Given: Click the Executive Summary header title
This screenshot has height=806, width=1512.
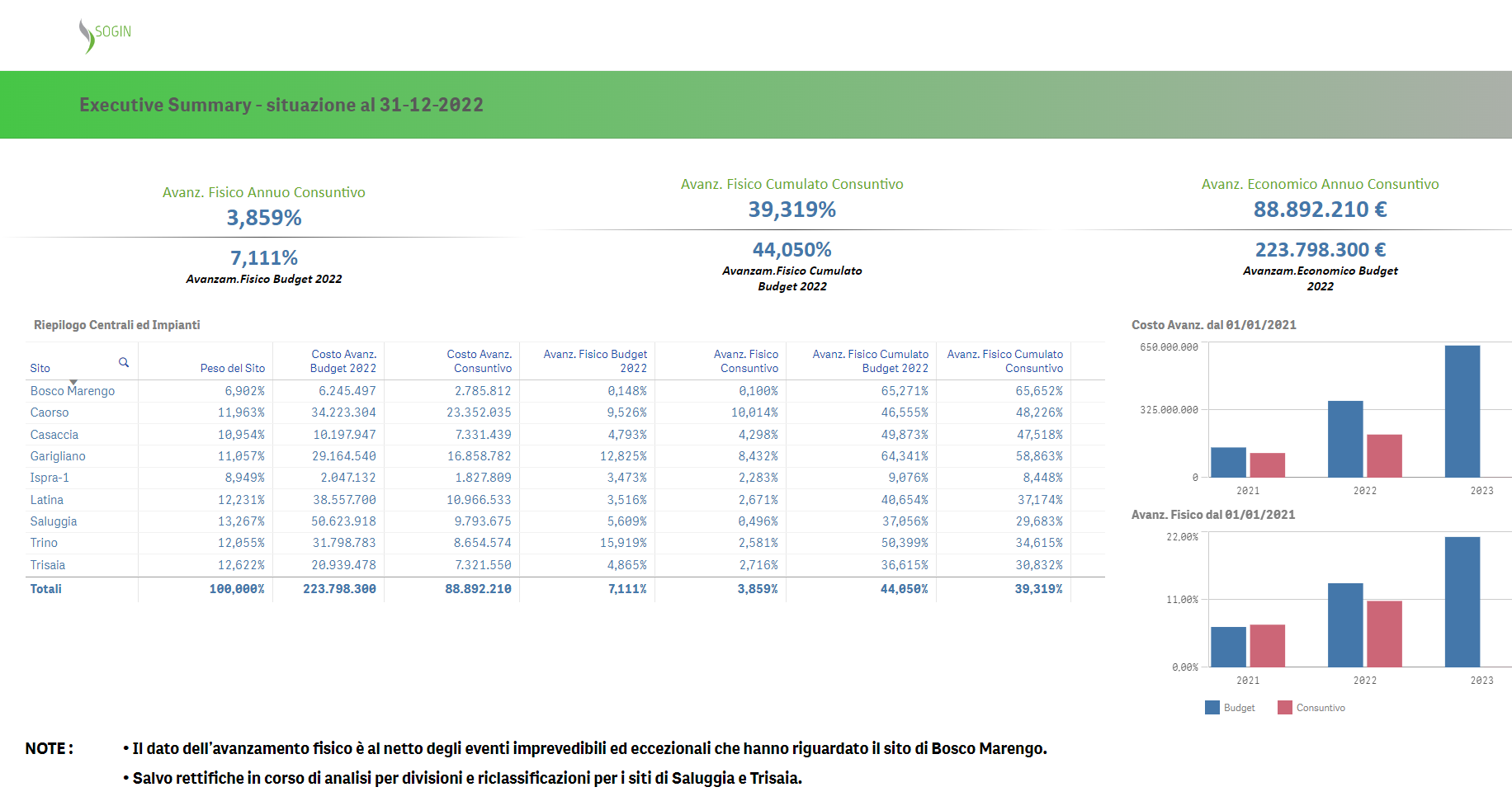Looking at the screenshot, I should pos(281,105).
